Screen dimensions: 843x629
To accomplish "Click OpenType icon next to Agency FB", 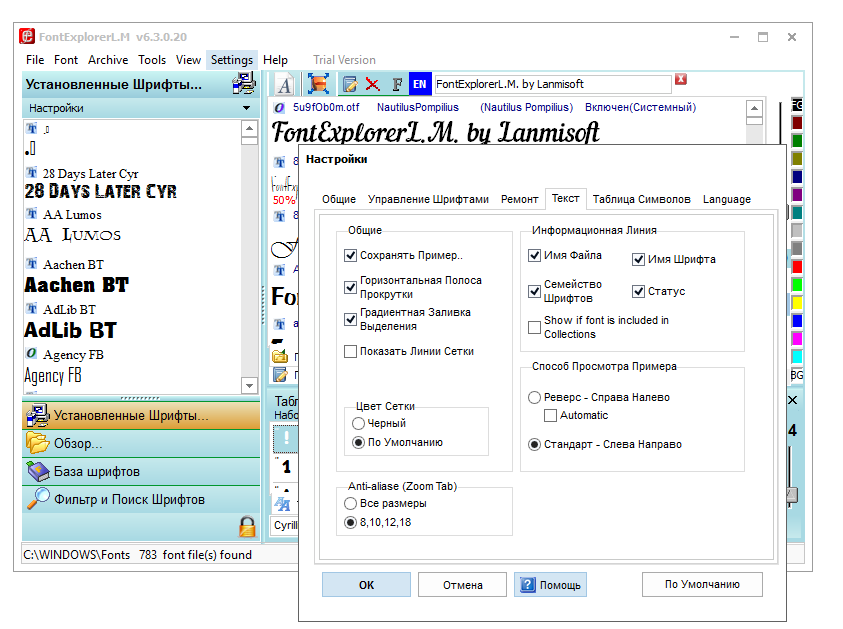I will tap(32, 354).
